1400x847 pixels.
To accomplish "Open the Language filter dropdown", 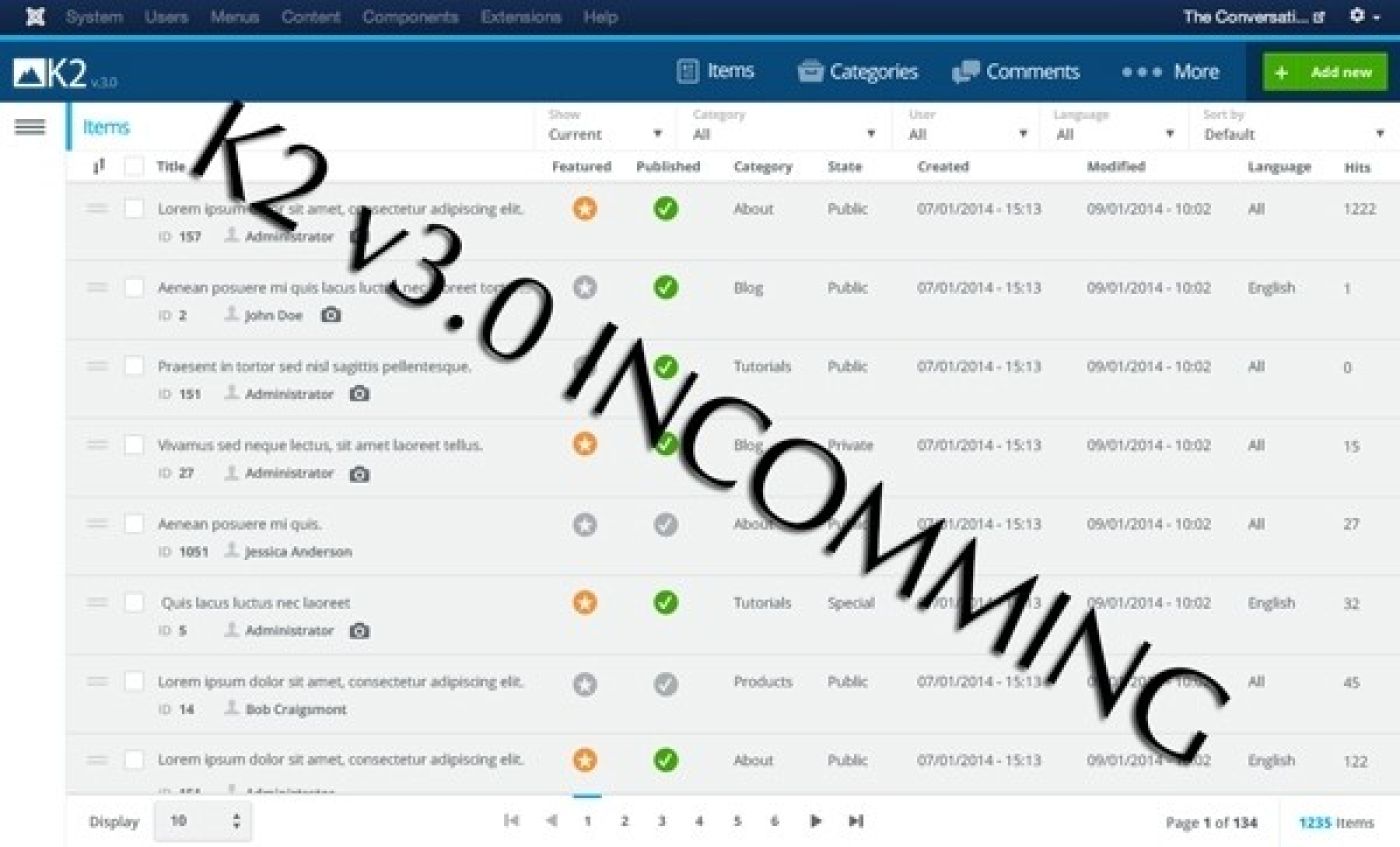I will pyautogui.click(x=1115, y=126).
